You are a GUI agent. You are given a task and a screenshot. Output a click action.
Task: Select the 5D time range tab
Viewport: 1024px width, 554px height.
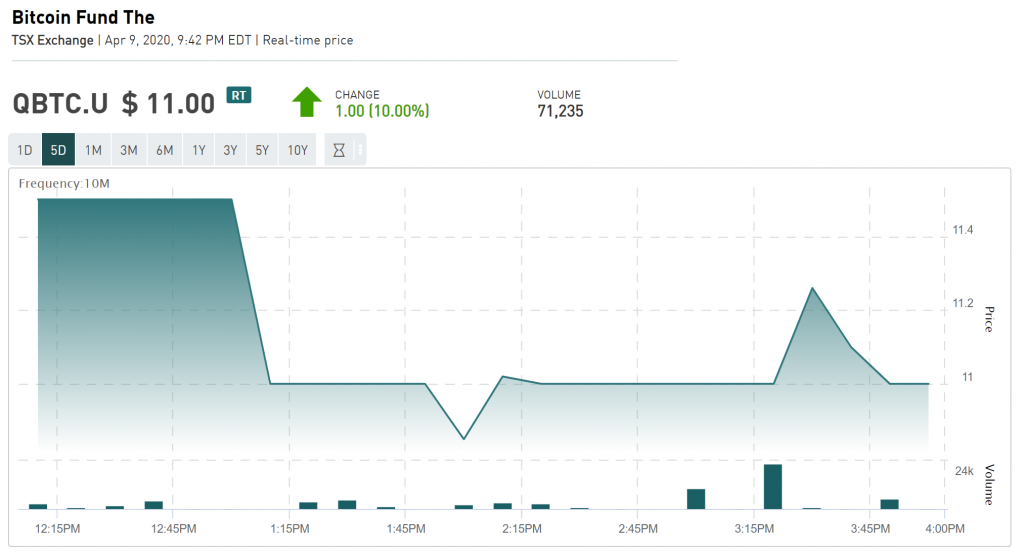[58, 150]
